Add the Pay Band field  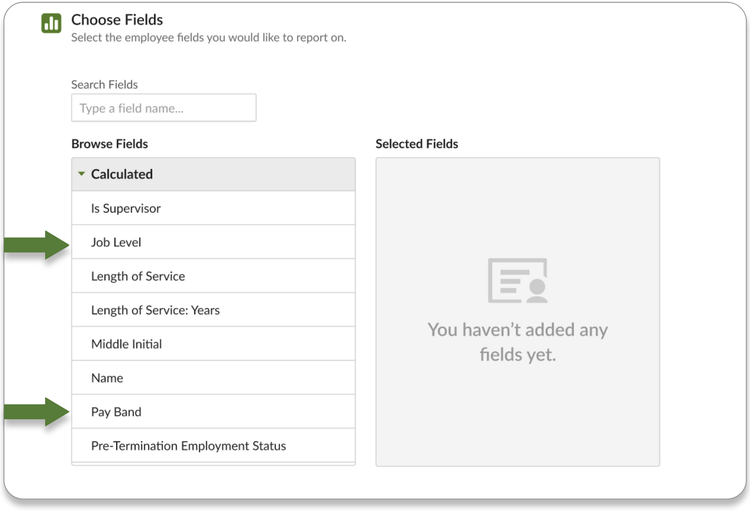116,412
